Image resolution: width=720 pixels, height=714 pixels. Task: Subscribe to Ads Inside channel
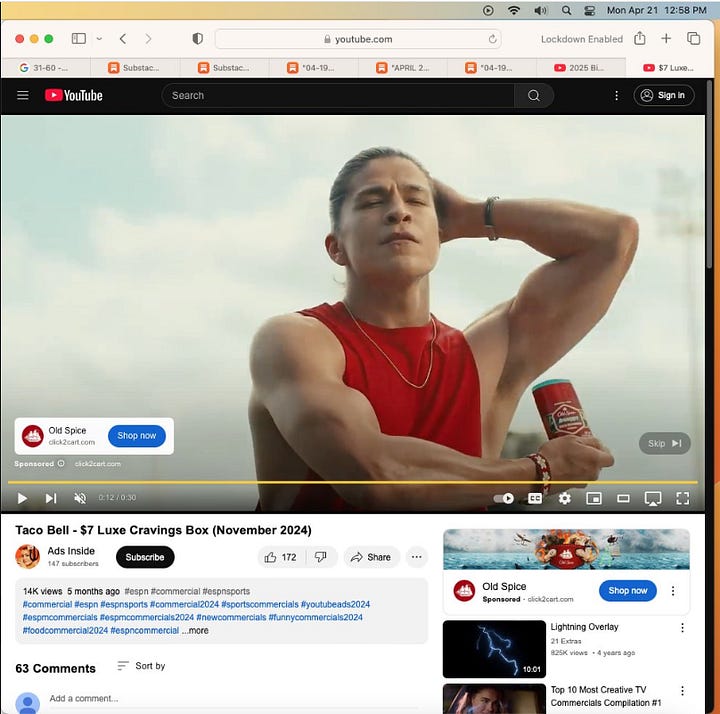pos(145,557)
